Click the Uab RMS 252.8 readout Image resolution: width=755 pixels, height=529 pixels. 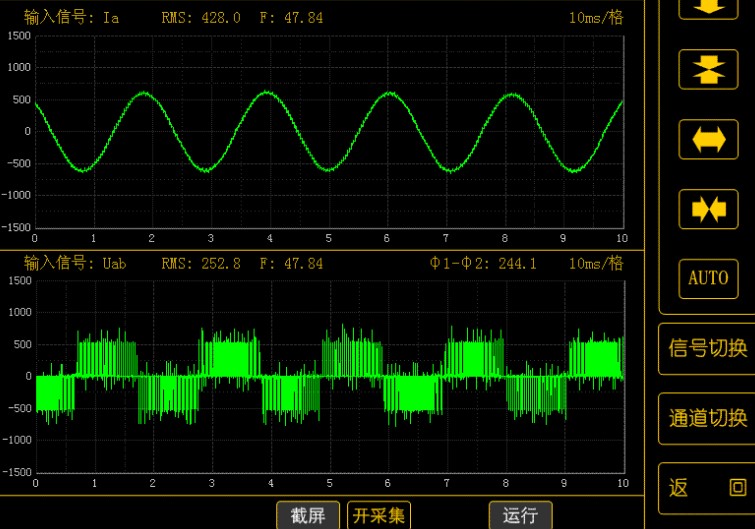[200, 263]
